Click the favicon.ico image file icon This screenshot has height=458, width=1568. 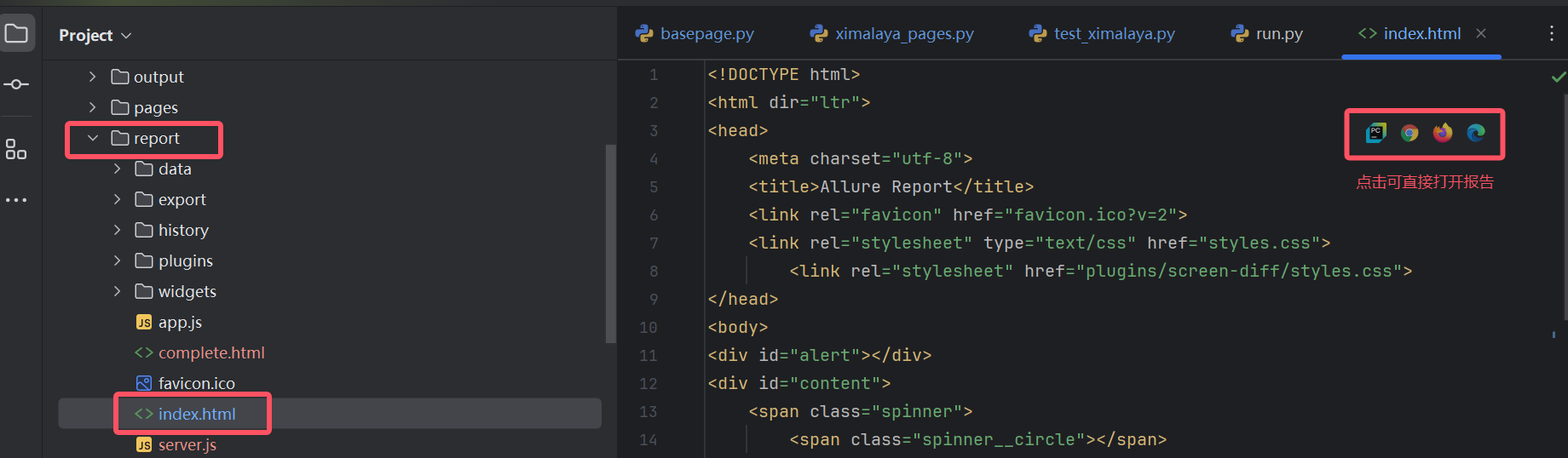pos(144,384)
